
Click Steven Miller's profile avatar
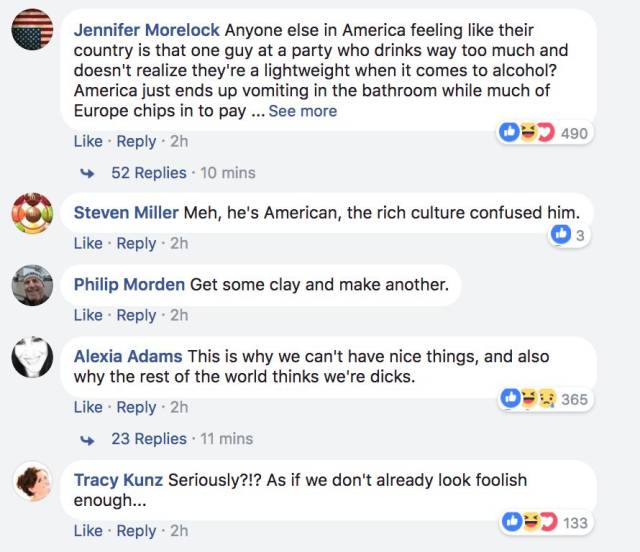point(32,213)
